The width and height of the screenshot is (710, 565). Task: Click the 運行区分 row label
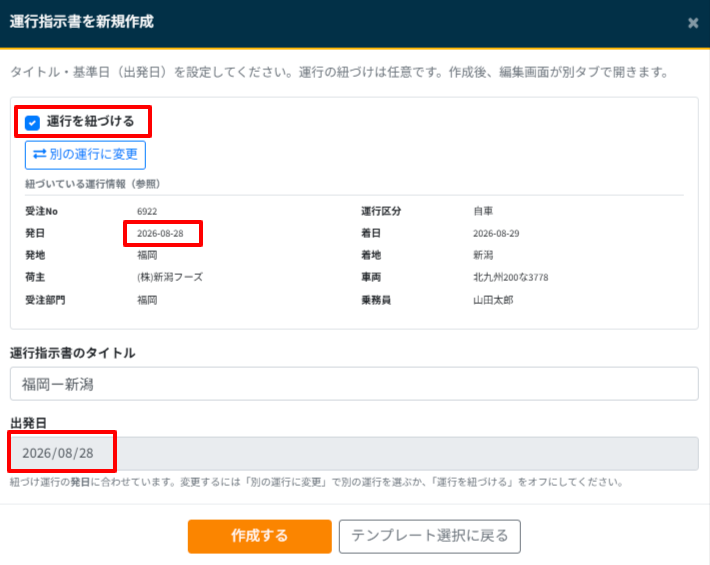381,211
